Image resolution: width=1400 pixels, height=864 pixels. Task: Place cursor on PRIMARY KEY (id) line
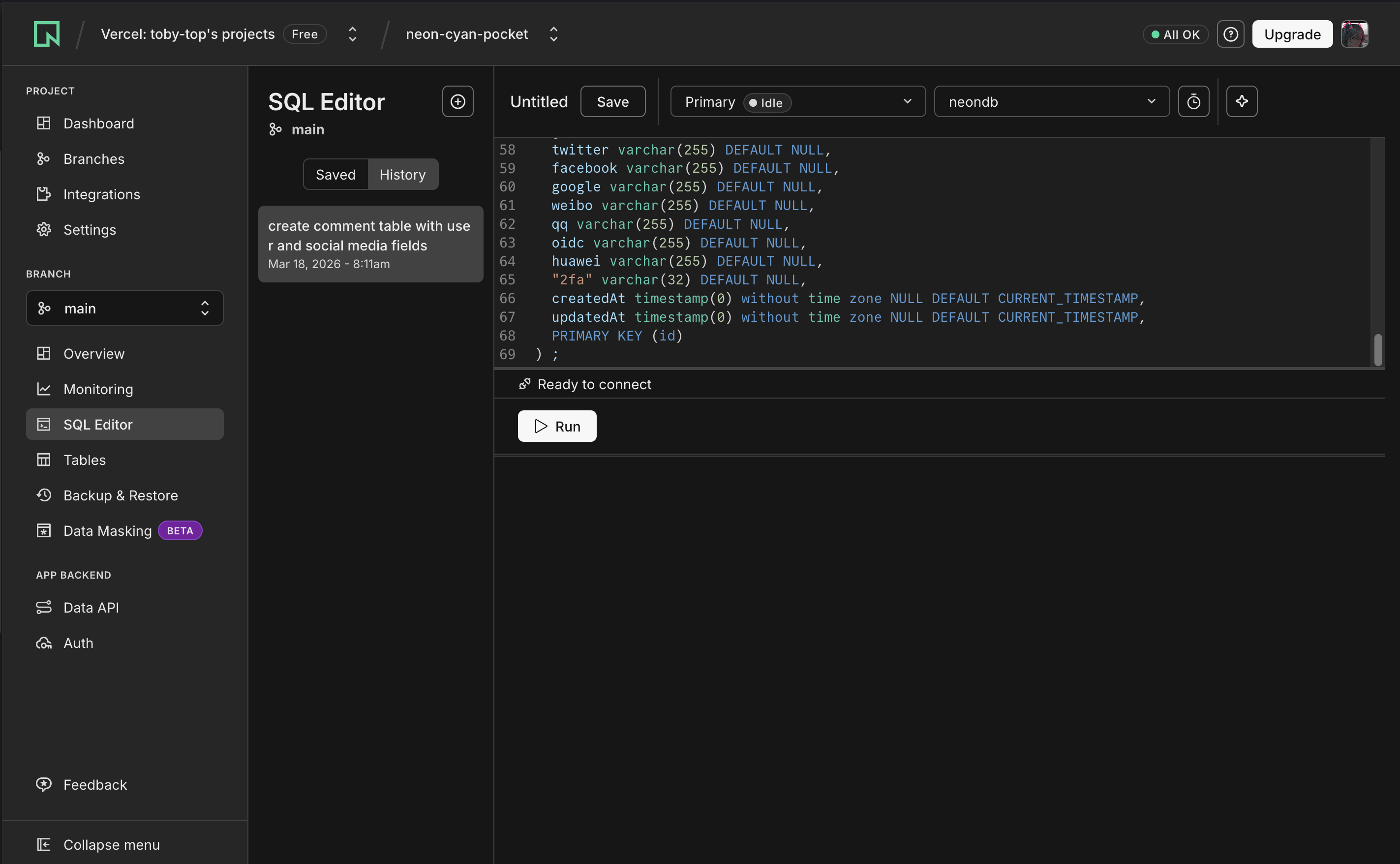617,336
